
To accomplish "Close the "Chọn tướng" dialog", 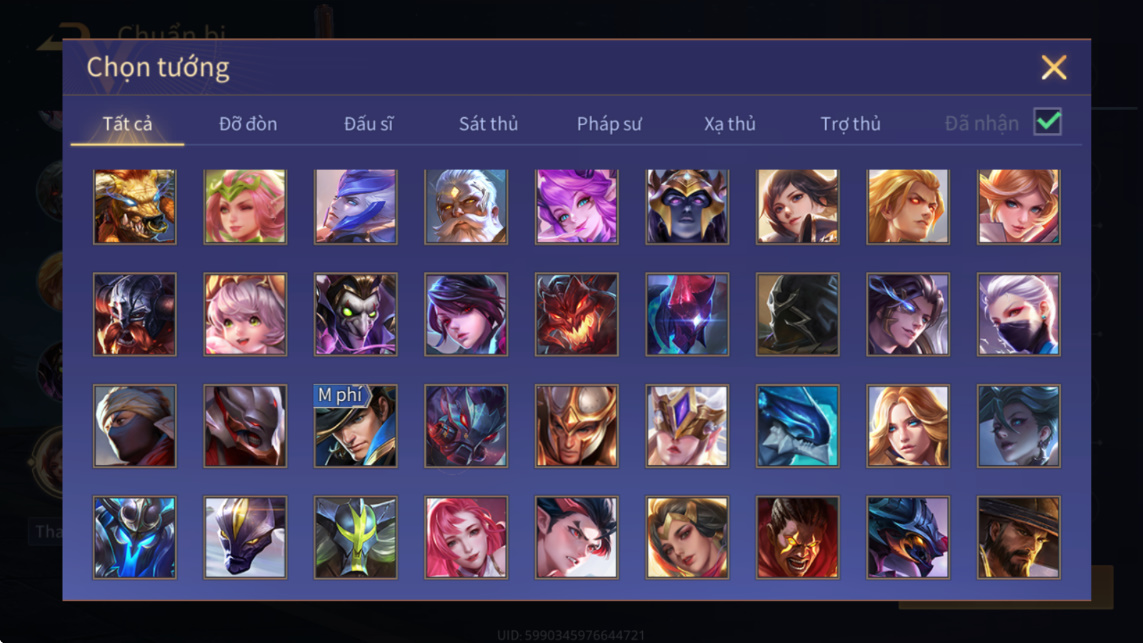I will [x=1054, y=68].
